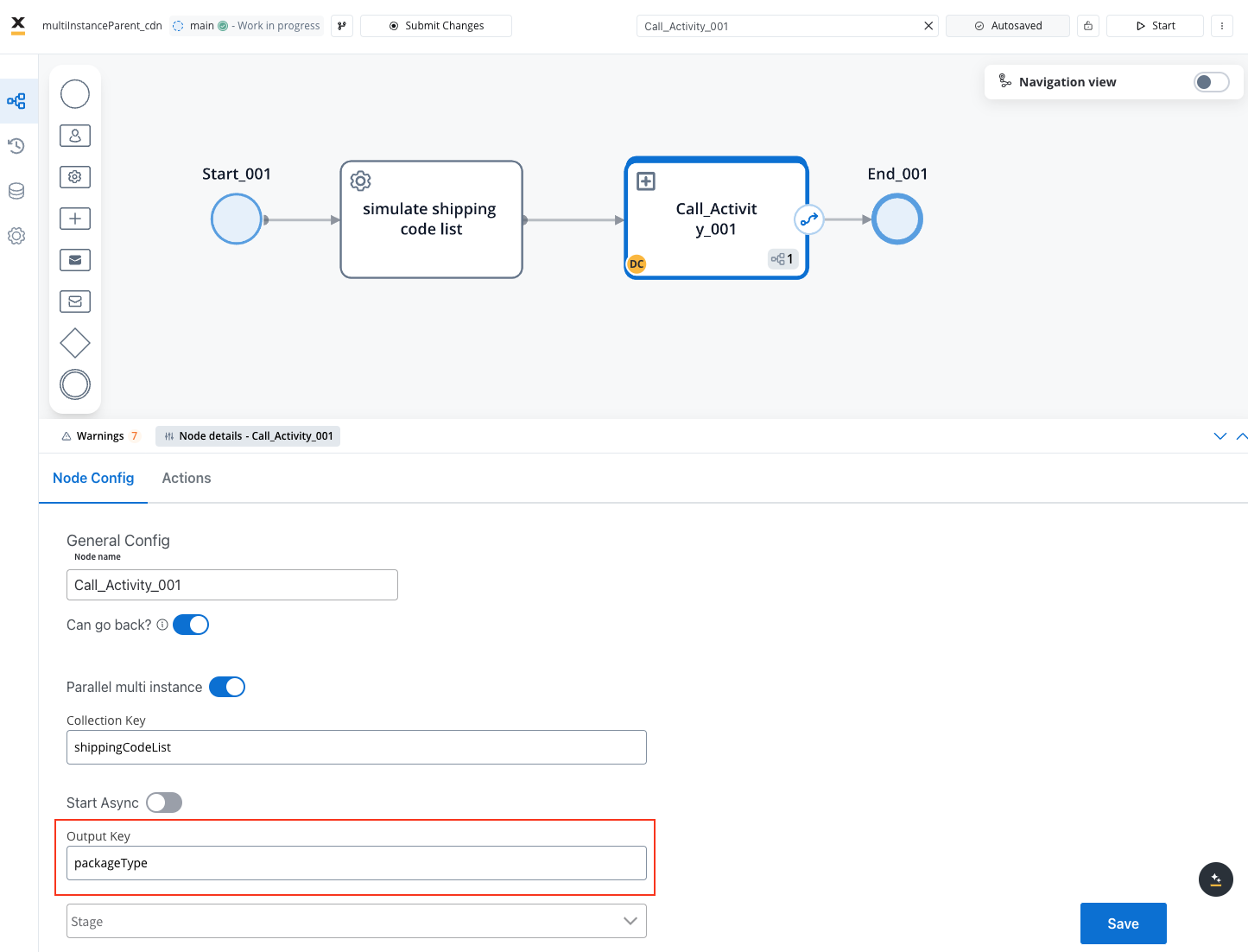This screenshot has height=952, width=1248.
Task: Click the info icon beside Can go back
Action: point(162,625)
